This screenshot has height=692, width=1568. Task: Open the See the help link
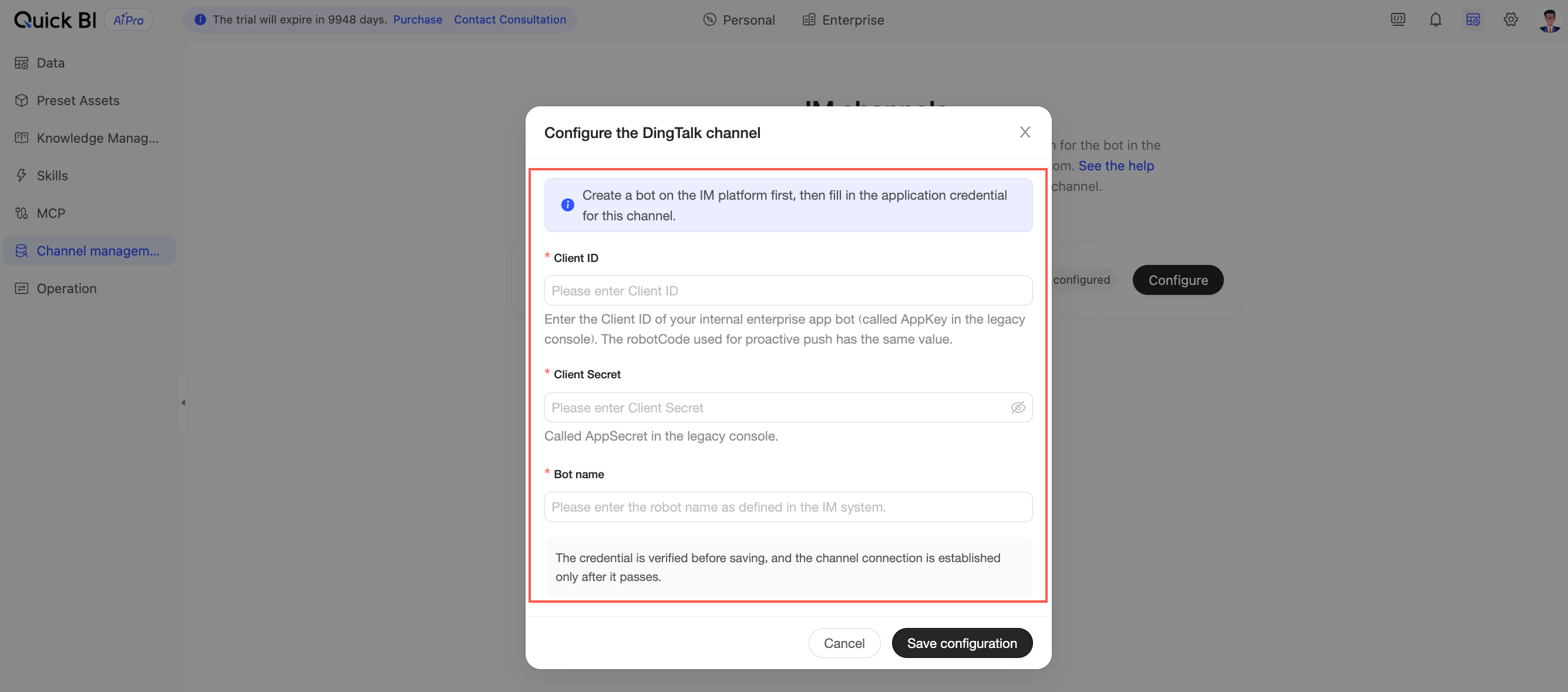tap(1116, 166)
